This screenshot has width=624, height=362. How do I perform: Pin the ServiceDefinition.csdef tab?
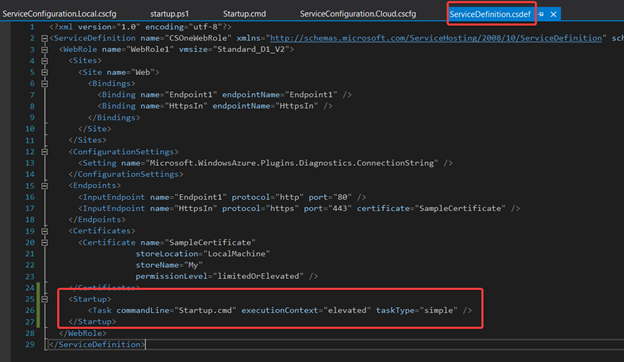tap(541, 14)
